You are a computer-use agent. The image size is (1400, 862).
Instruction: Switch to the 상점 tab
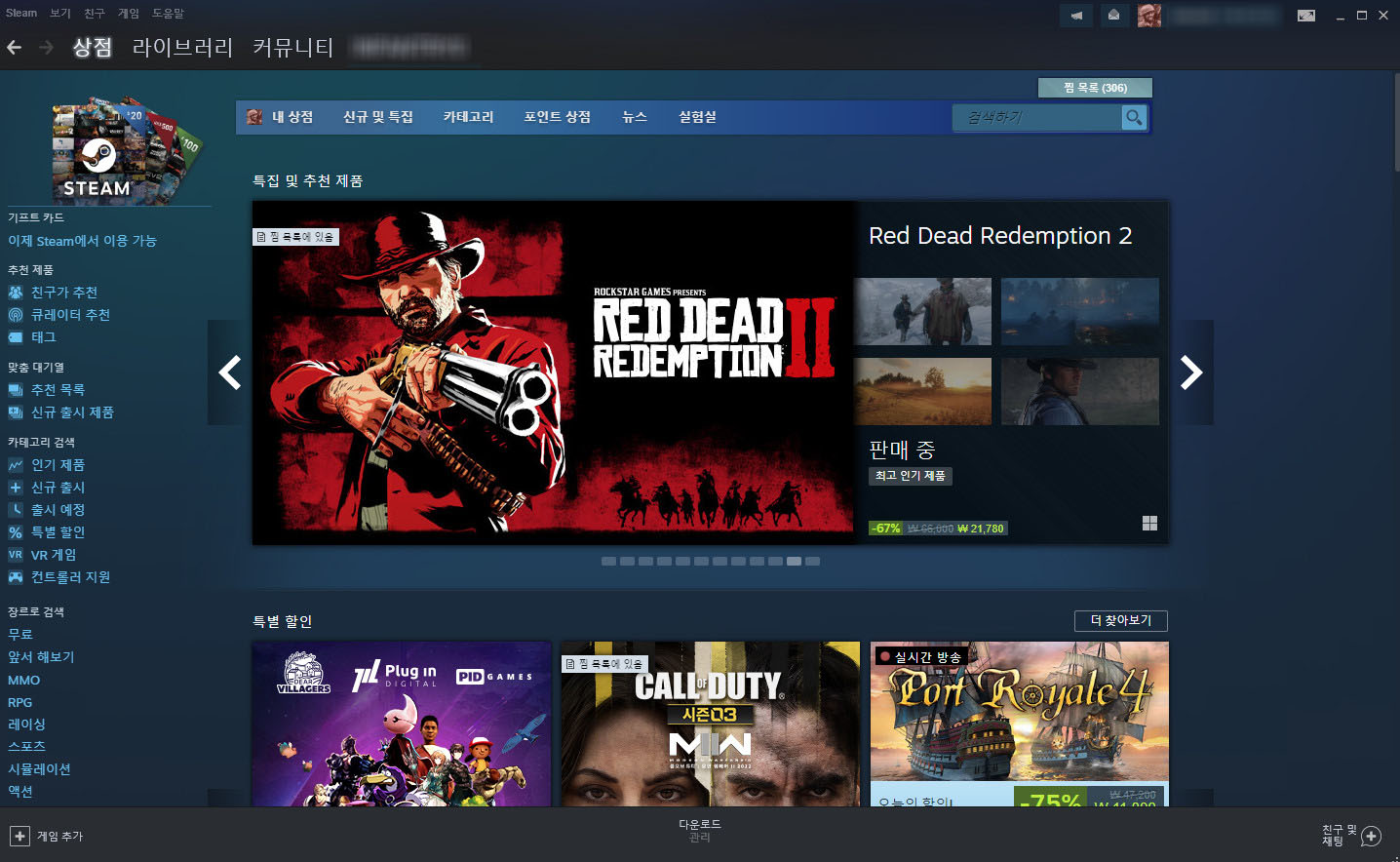pyautogui.click(x=93, y=47)
